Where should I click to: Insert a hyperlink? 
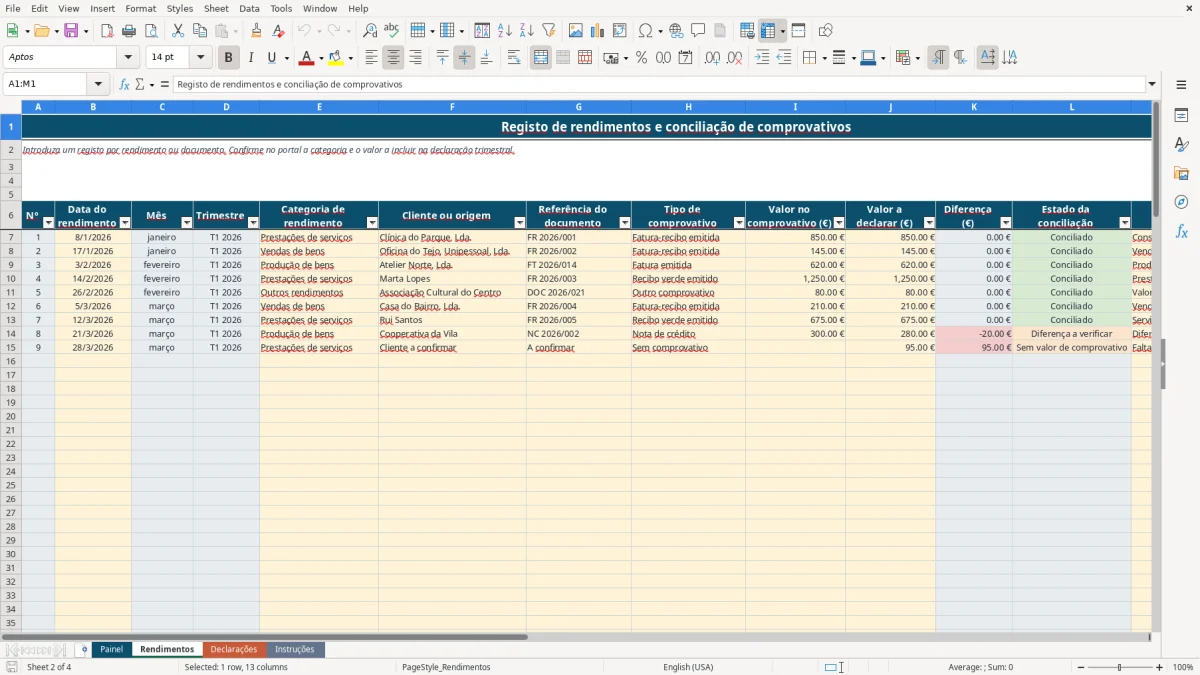click(676, 31)
